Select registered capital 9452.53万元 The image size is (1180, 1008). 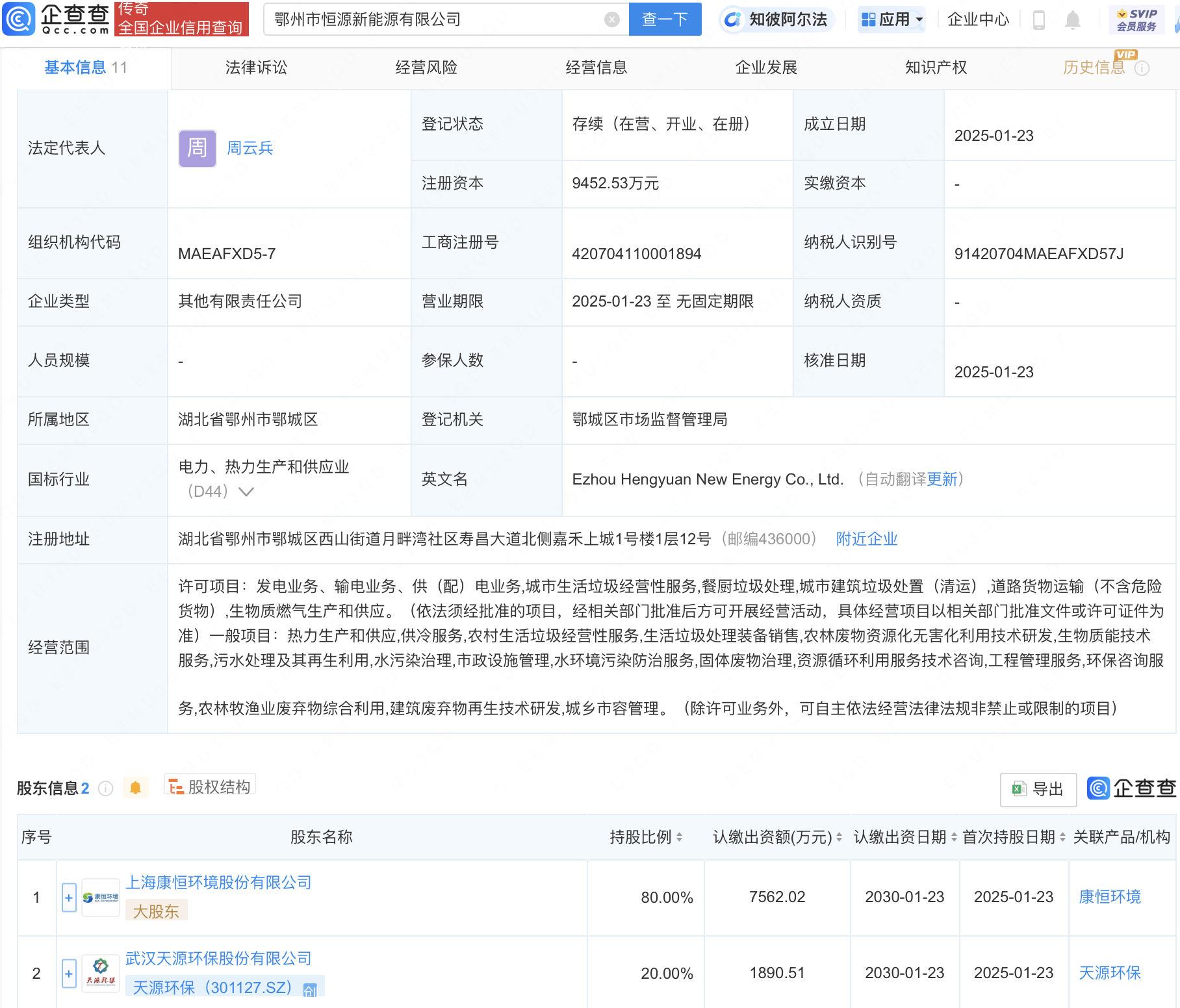(x=615, y=183)
